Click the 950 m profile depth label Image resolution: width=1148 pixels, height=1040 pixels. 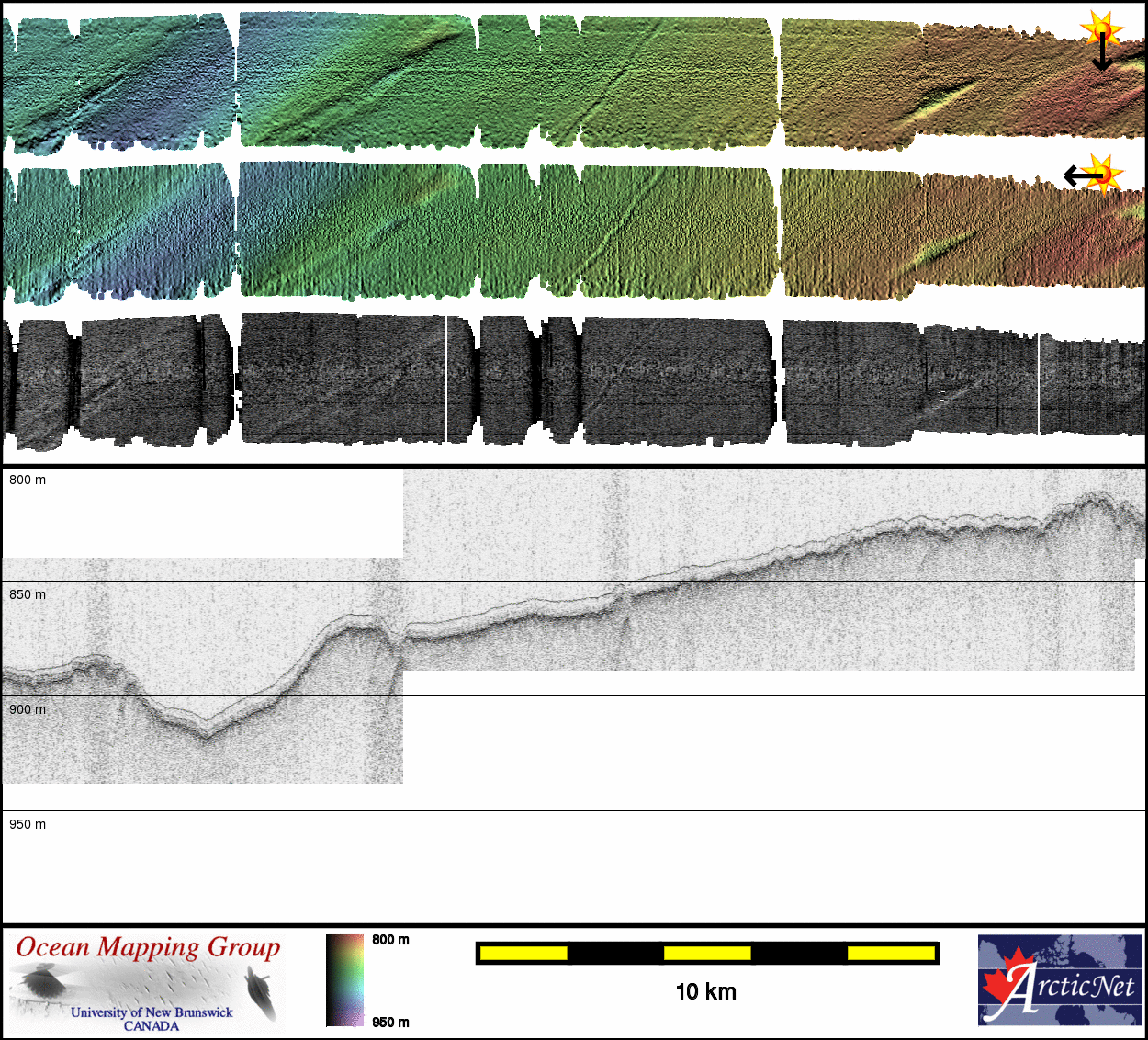click(28, 824)
